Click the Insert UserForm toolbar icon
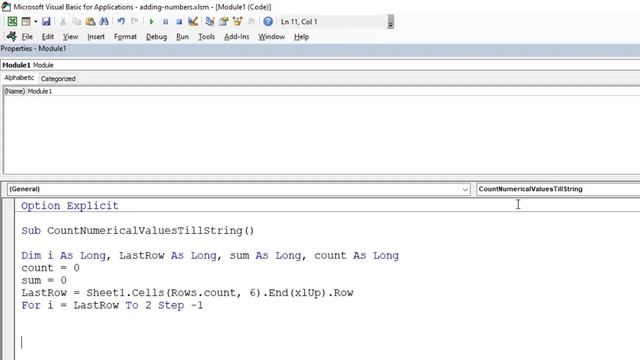The image size is (640, 360). 26,22
